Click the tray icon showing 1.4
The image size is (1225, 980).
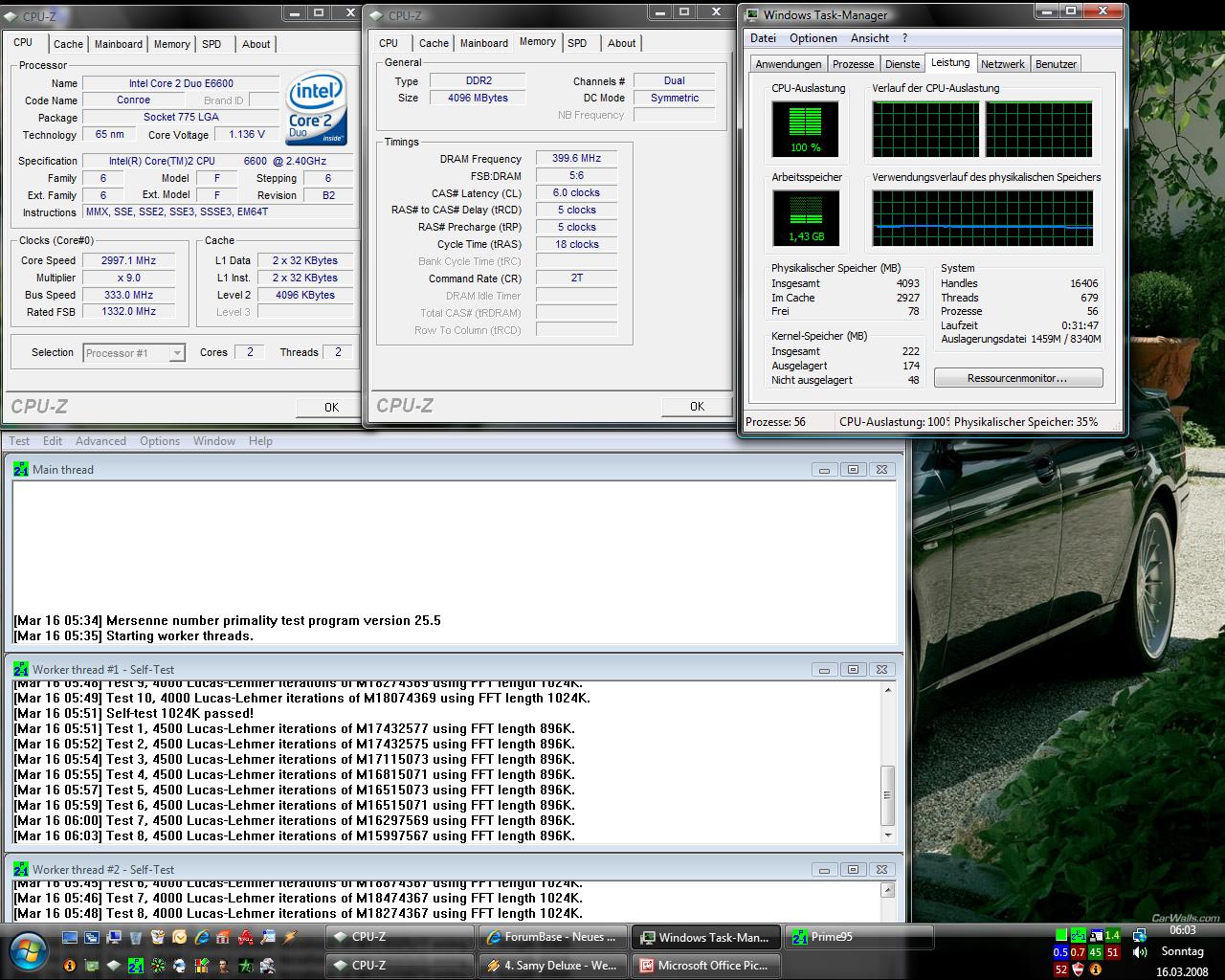coord(1113,935)
